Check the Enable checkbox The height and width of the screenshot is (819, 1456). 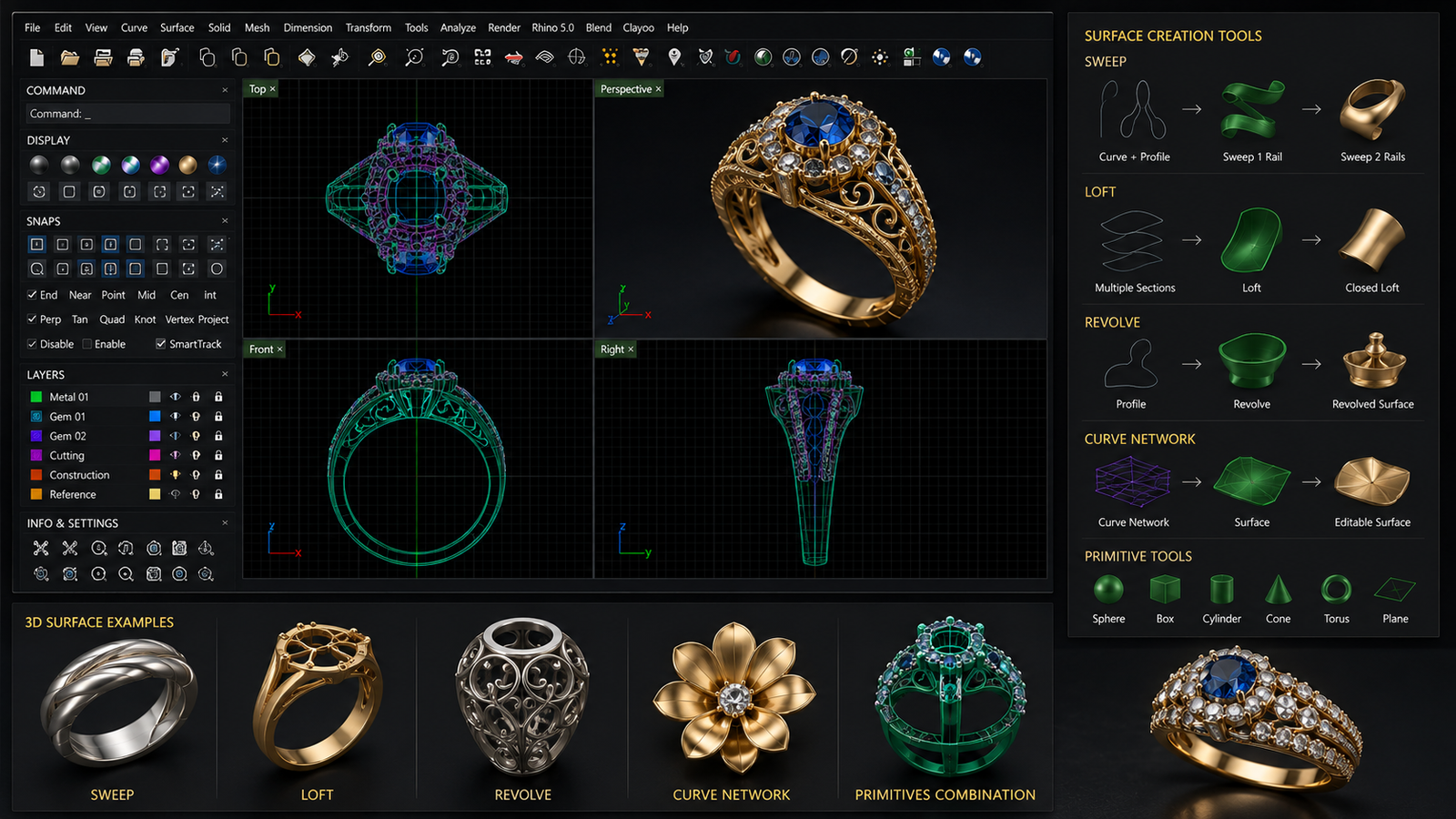click(87, 344)
